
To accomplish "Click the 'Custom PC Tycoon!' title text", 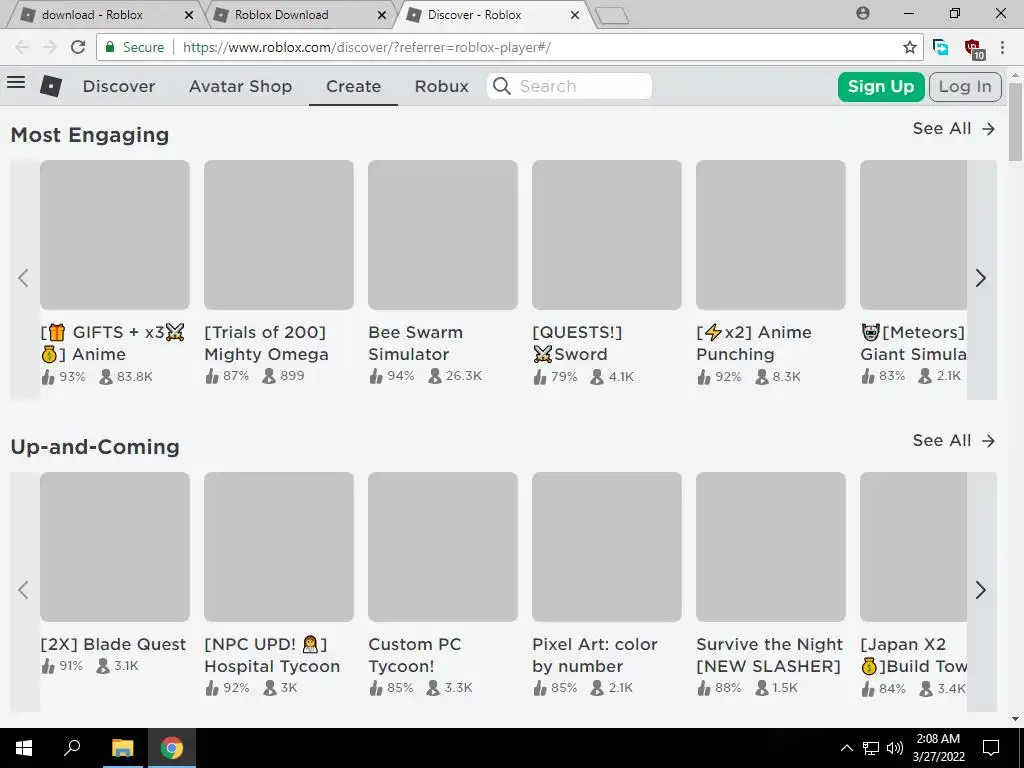I will coord(415,656).
